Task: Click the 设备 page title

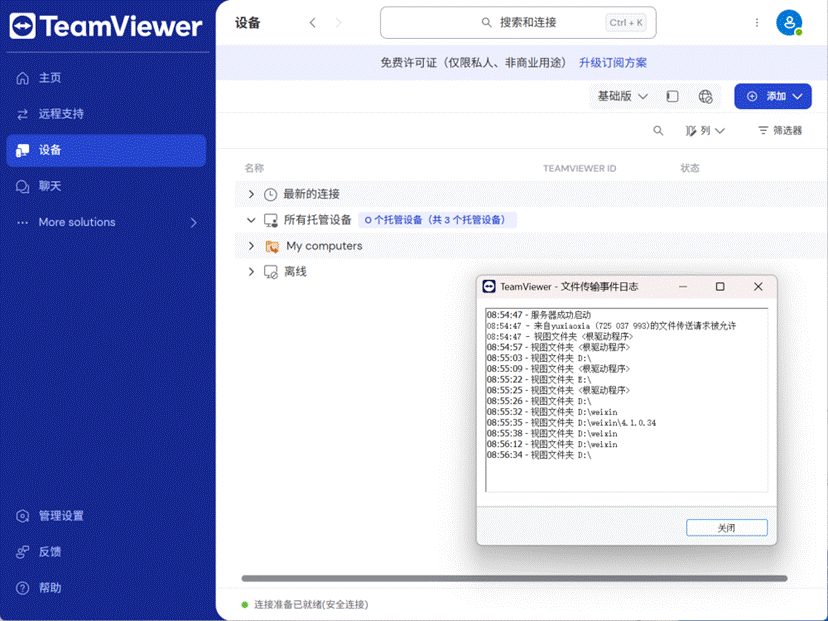Action: pyautogui.click(x=248, y=23)
